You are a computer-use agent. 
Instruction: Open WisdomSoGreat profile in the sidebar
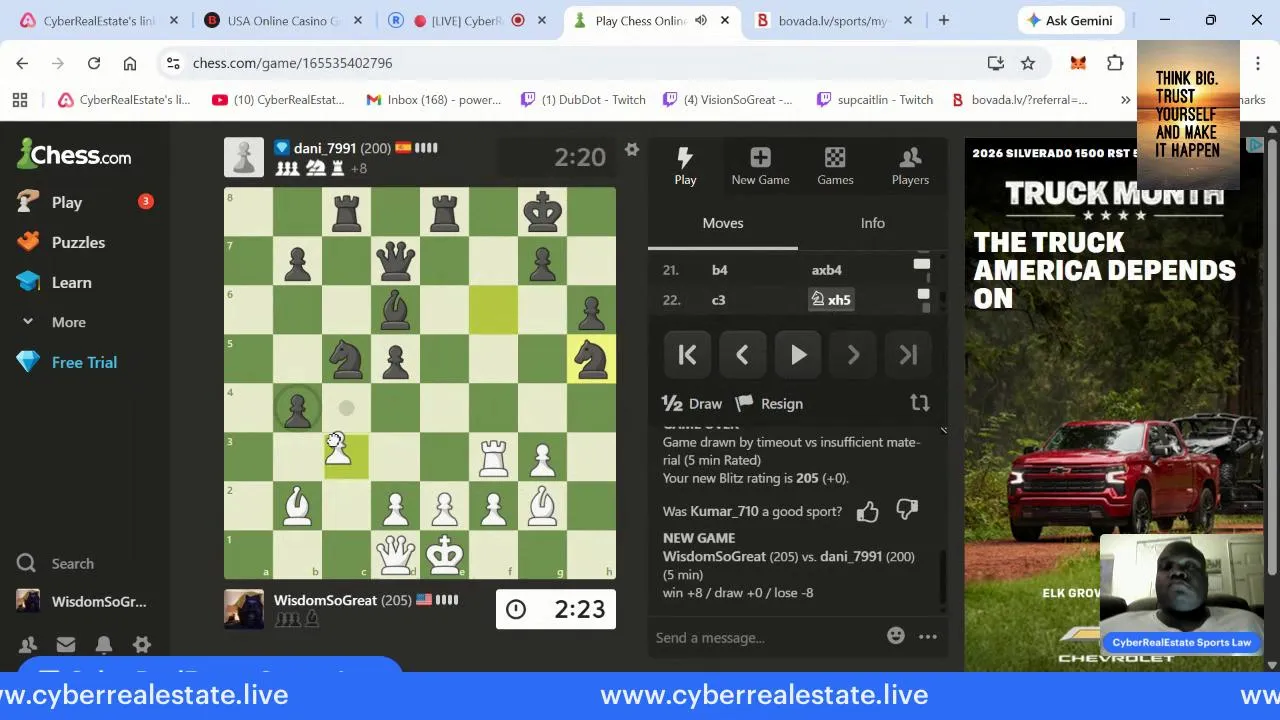pyautogui.click(x=82, y=601)
